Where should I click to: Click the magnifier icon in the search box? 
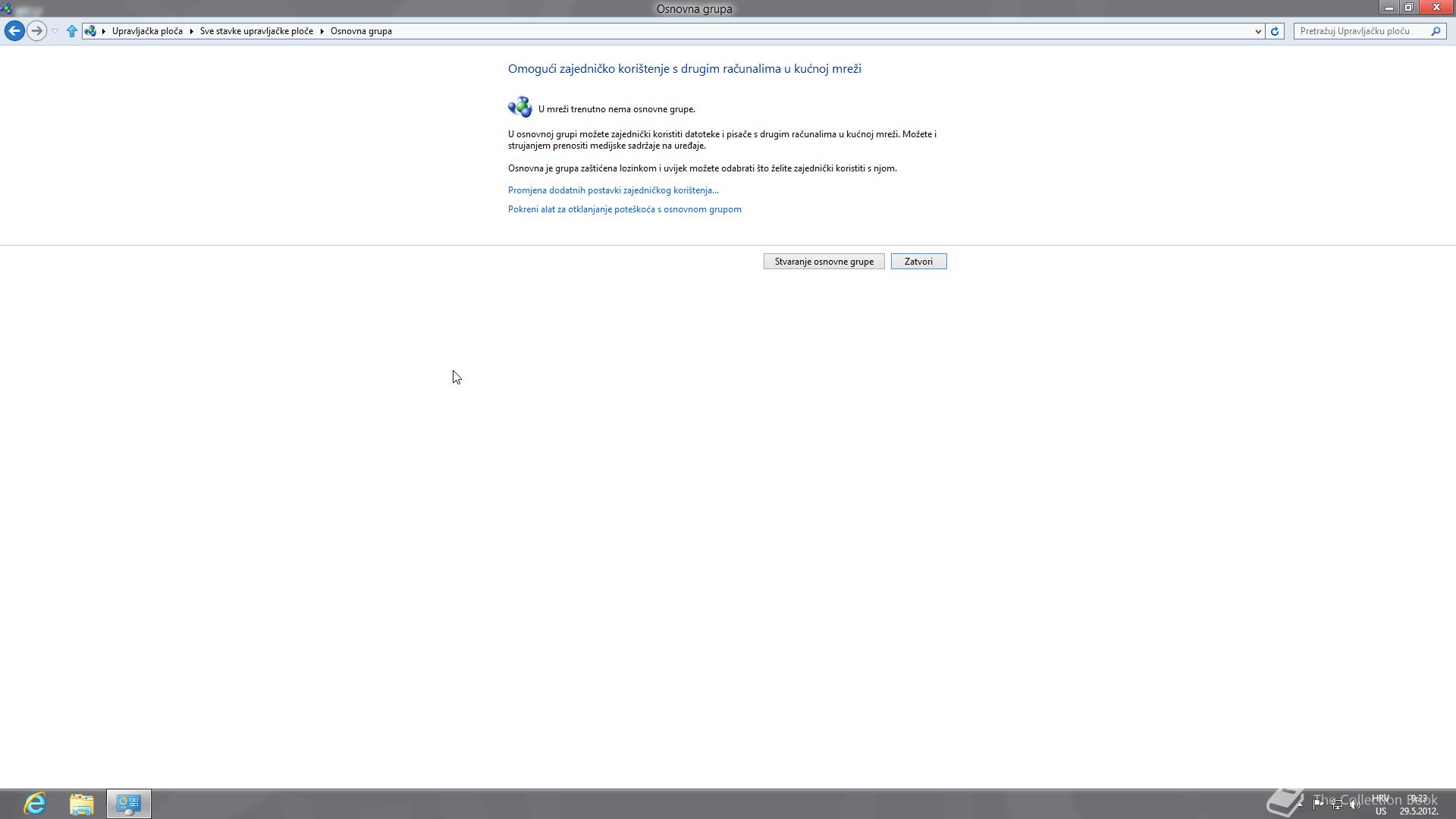(x=1436, y=31)
